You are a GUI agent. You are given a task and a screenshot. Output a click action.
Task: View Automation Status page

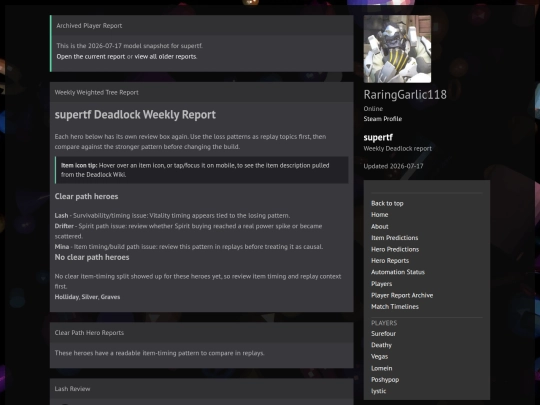(x=398, y=272)
